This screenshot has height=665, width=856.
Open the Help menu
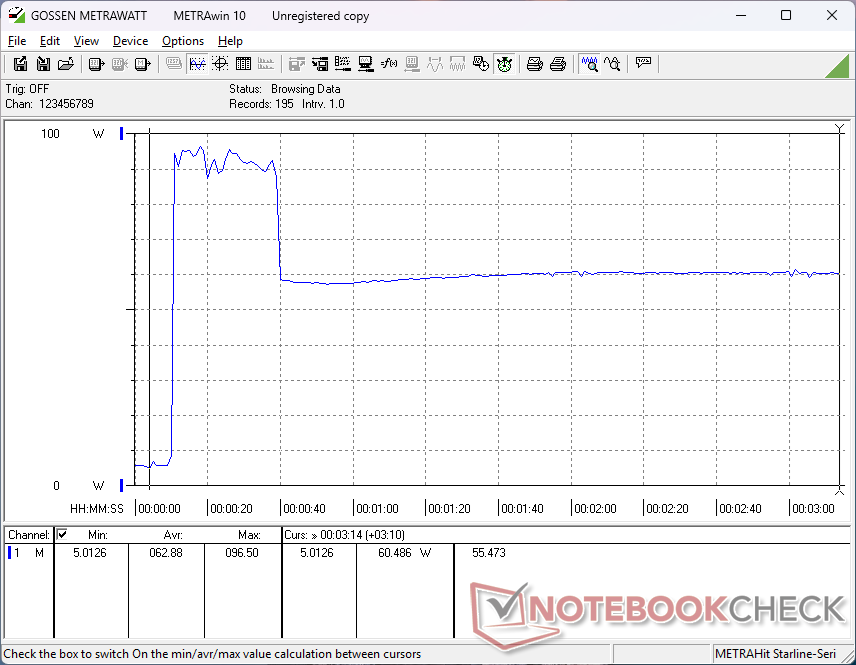click(230, 41)
